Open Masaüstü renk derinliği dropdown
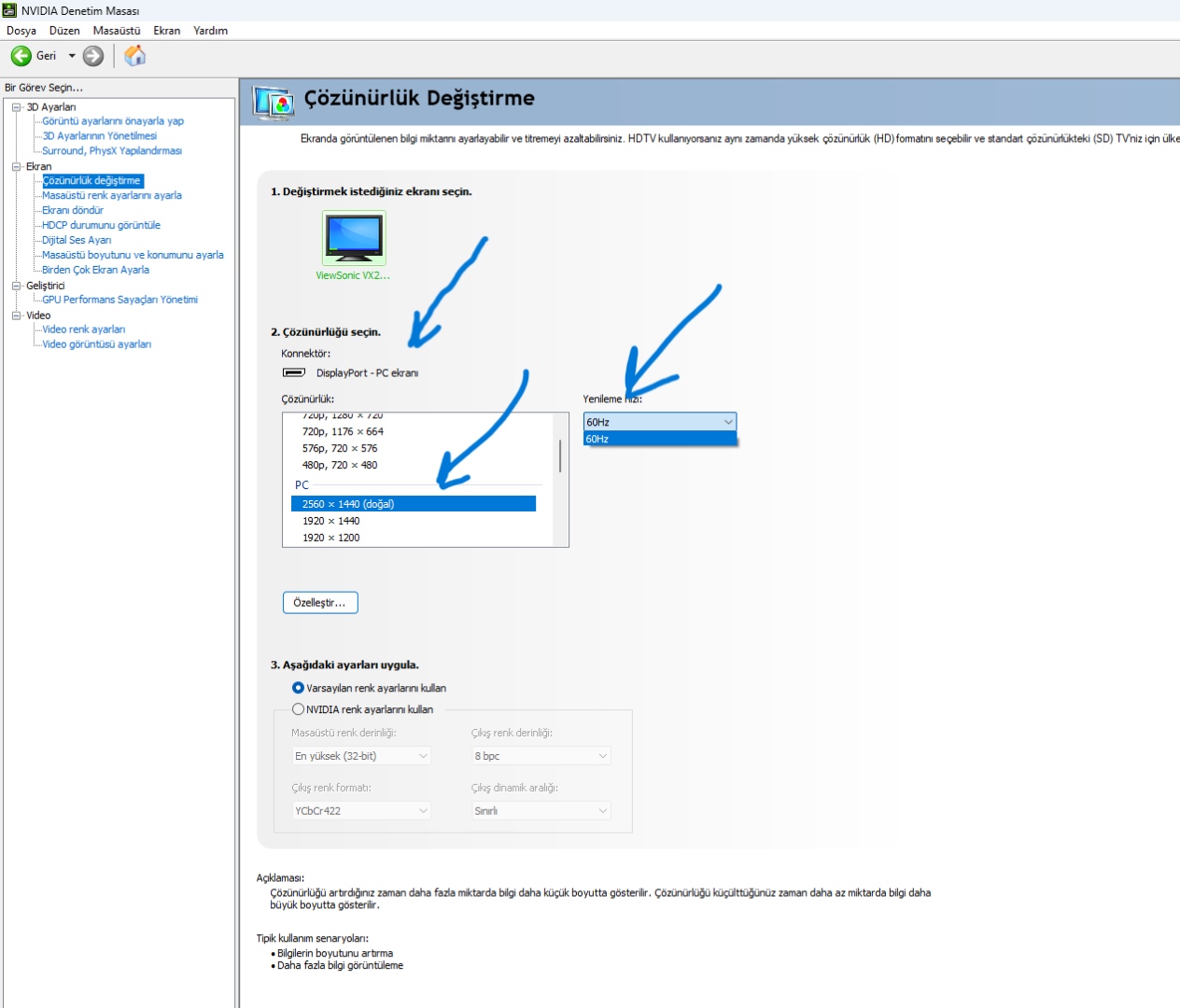The height and width of the screenshot is (1008, 1180). pos(361,756)
